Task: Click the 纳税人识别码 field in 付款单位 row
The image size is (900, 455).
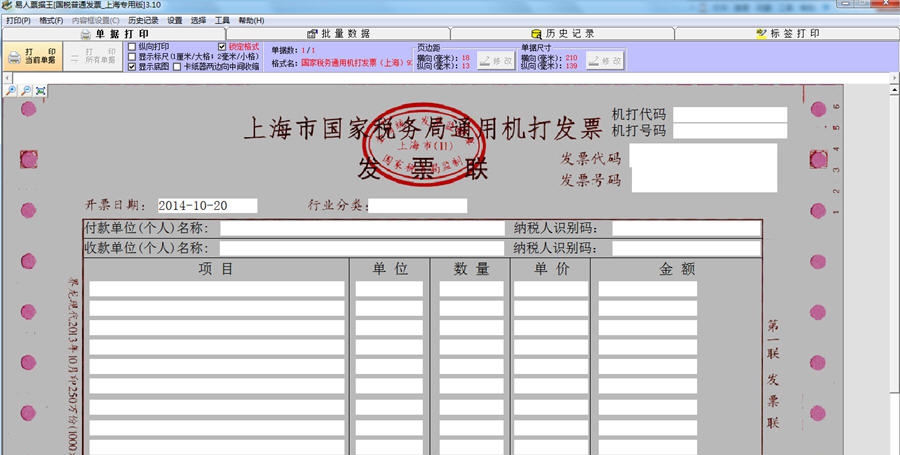Action: click(x=686, y=228)
